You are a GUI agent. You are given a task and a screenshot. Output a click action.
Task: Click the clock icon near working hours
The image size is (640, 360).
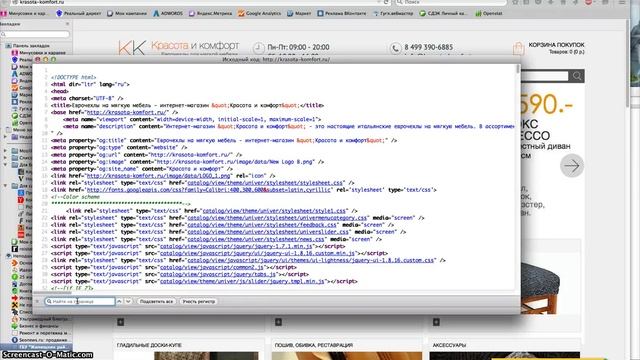(258, 48)
